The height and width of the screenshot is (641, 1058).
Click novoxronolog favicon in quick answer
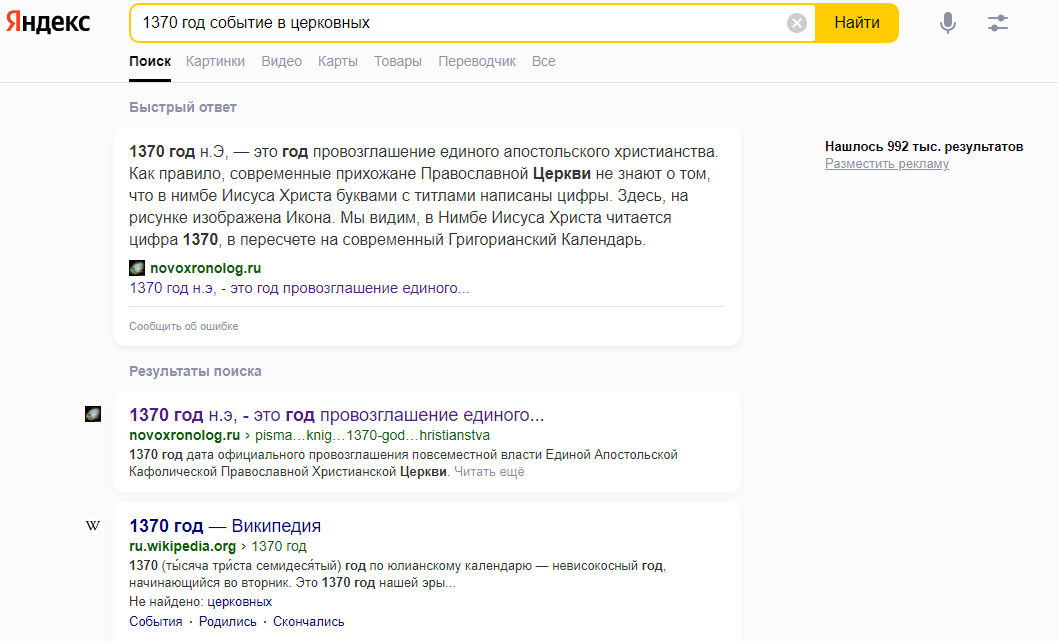(x=137, y=268)
